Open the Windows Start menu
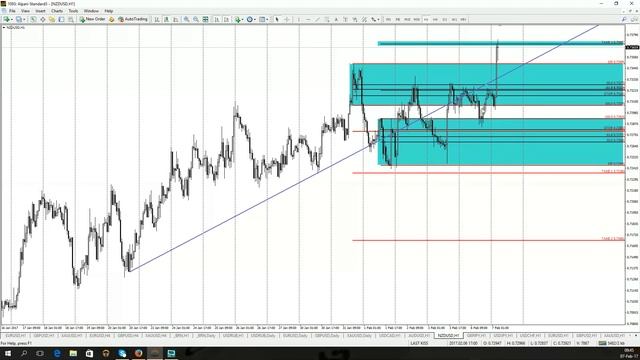 pyautogui.click(x=8, y=353)
